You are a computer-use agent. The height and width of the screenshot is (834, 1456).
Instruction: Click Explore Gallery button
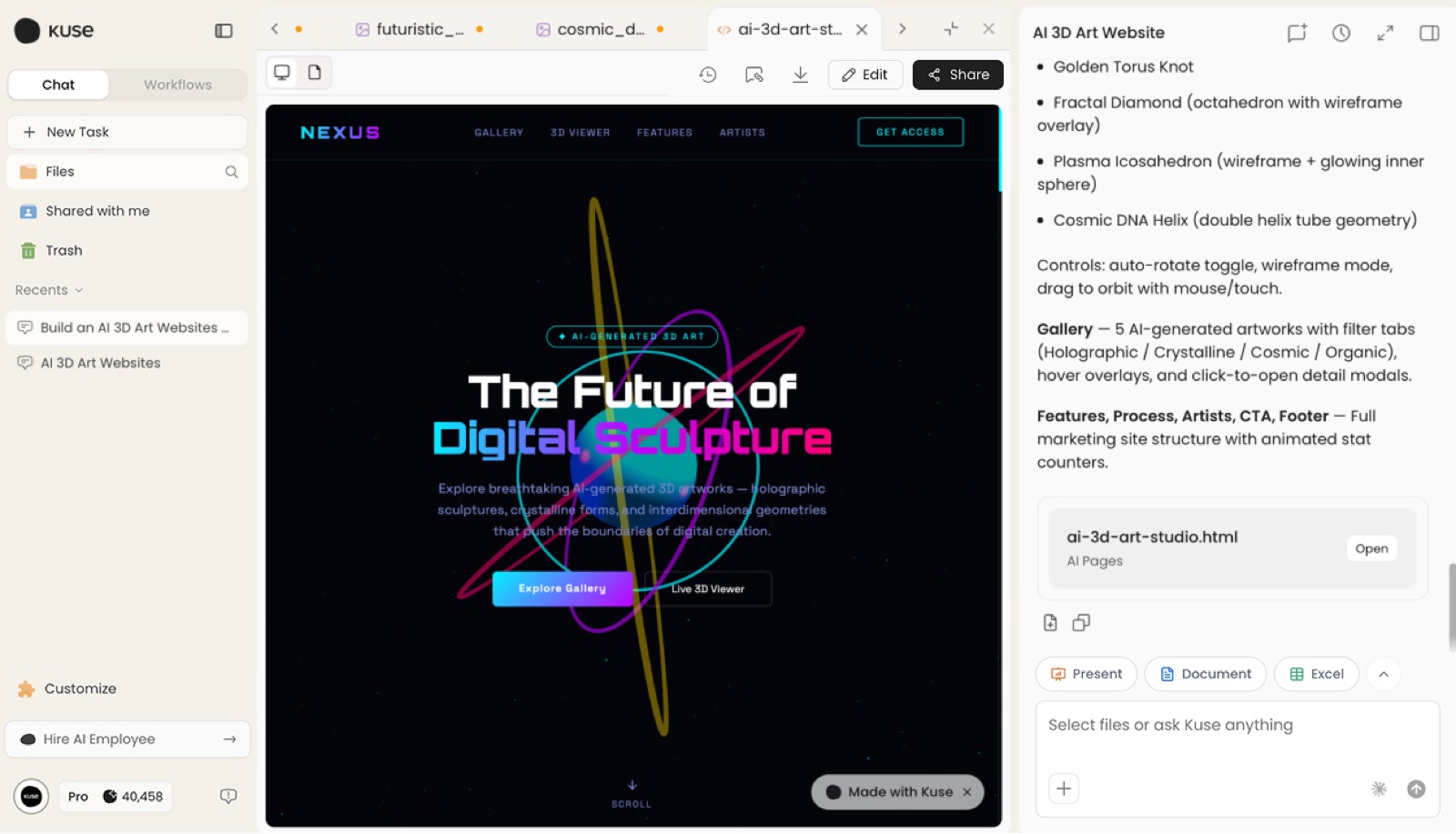pos(562,588)
